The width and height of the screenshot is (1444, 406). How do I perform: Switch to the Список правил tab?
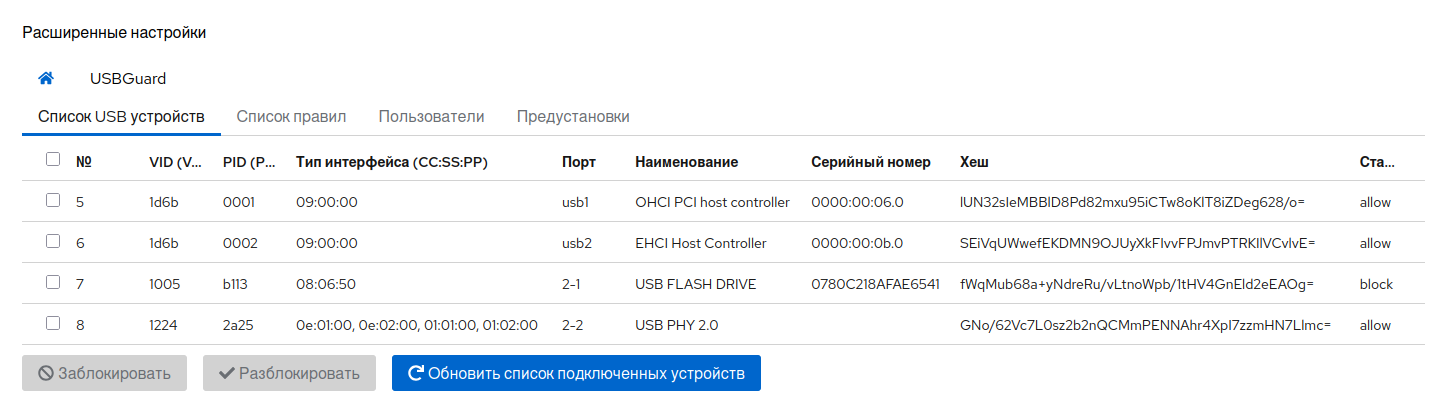click(x=291, y=117)
